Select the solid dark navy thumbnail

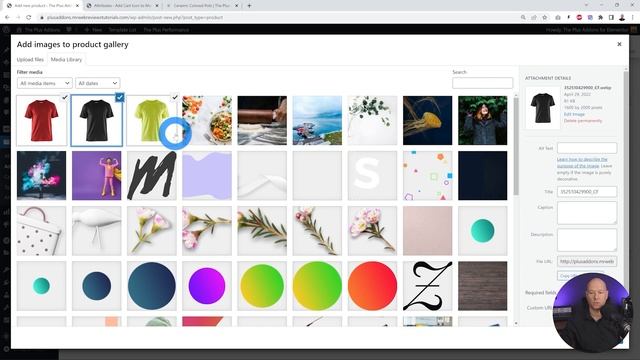pos(482,176)
